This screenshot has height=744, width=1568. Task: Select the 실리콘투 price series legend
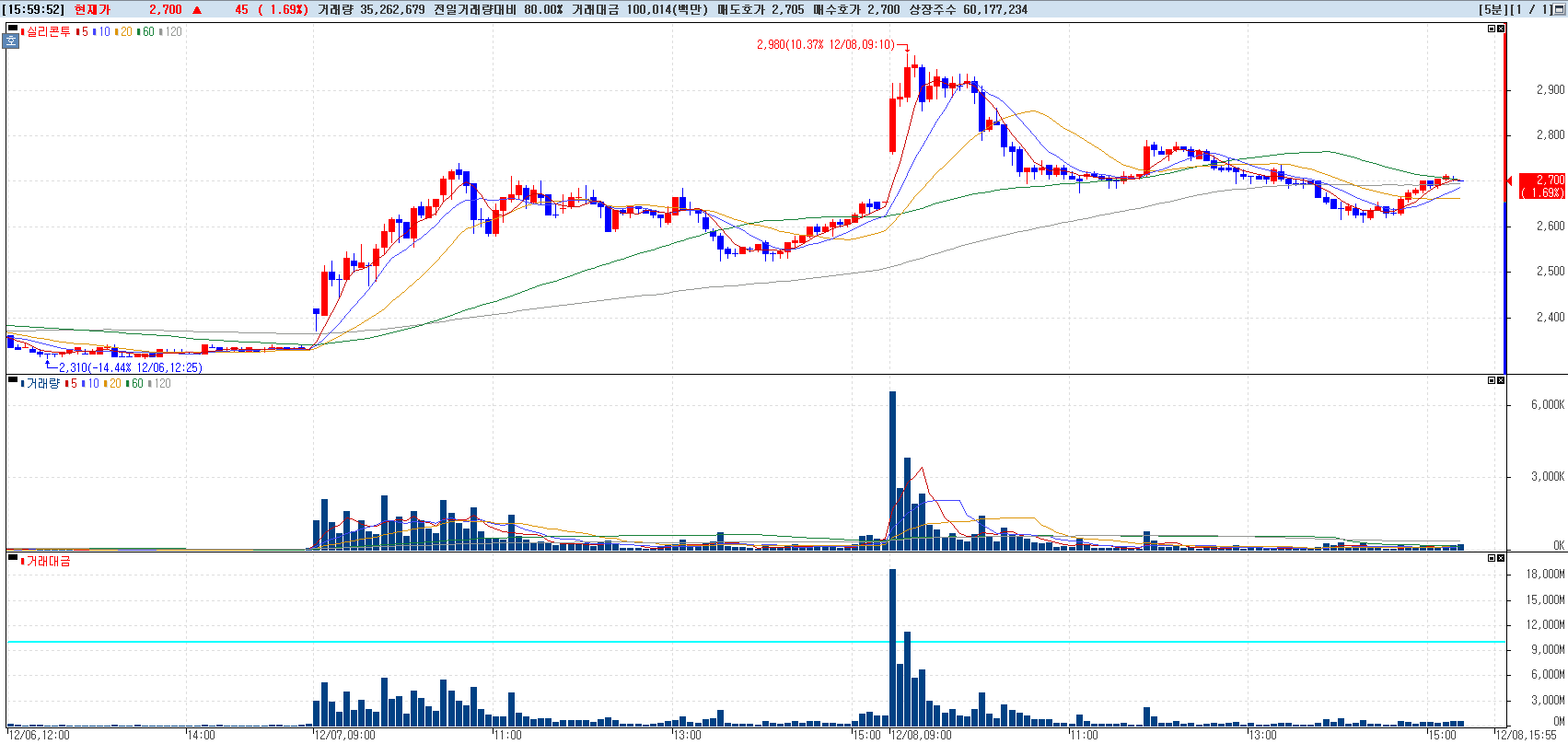tap(46, 31)
